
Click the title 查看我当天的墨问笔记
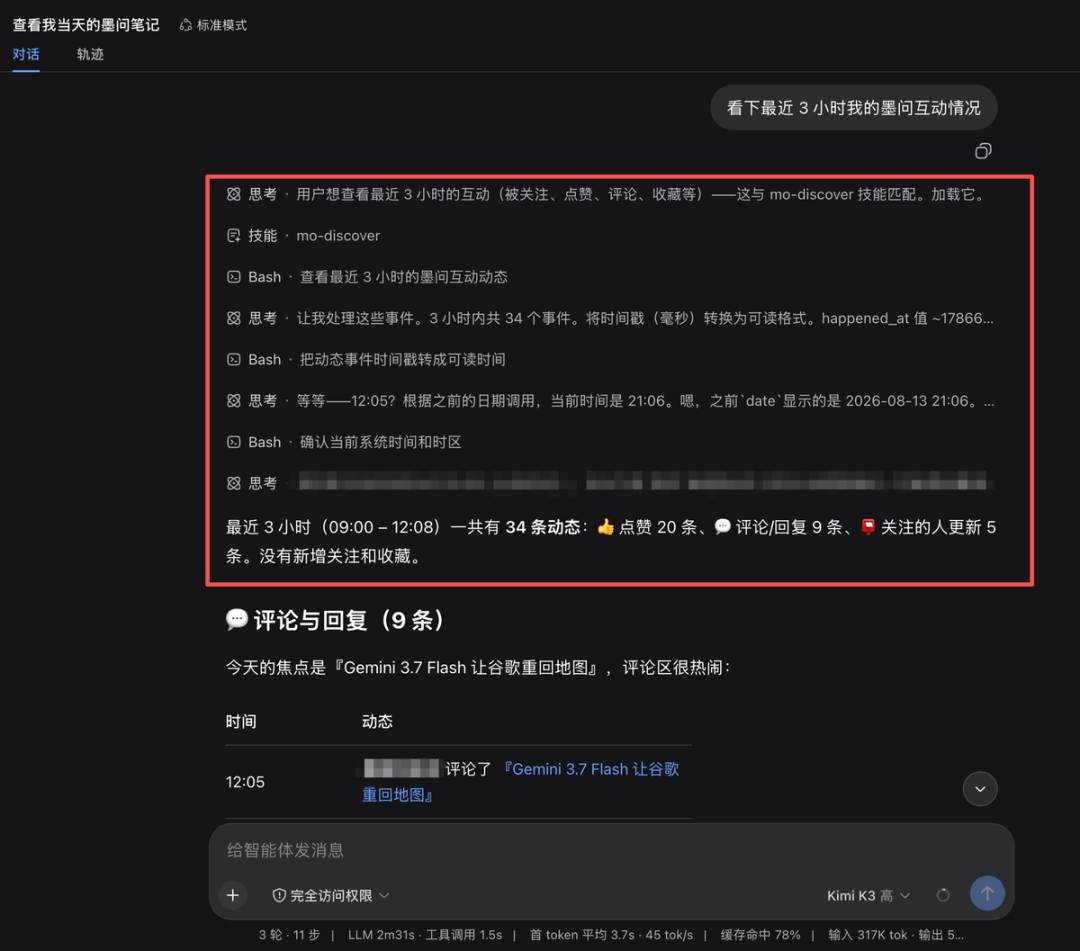pyautogui.click(x=86, y=25)
